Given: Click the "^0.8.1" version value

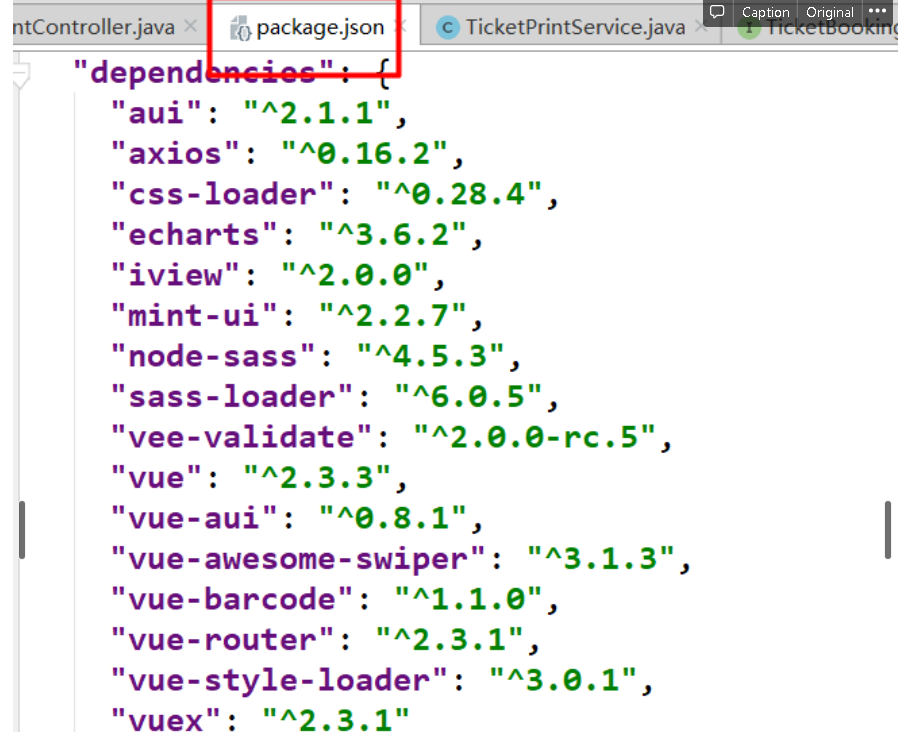Looking at the screenshot, I should 392,519.
